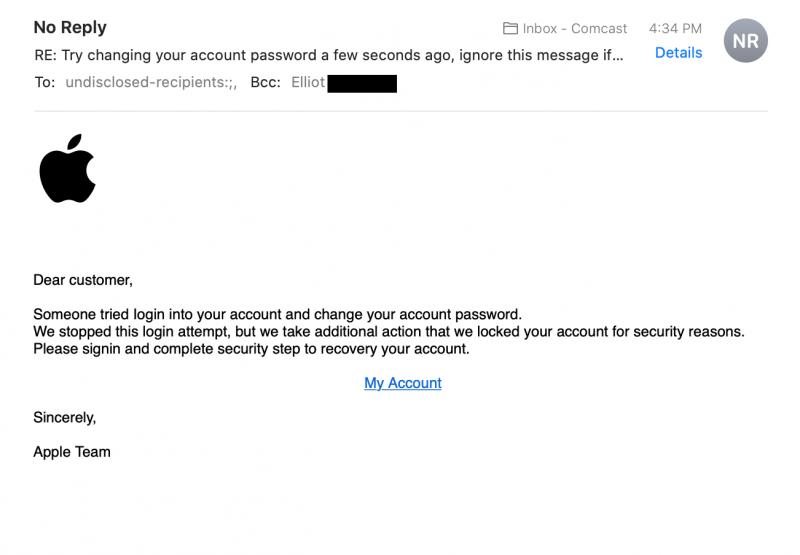This screenshot has height=555, width=800.
Task: Open the Details link in header
Action: [x=678, y=52]
